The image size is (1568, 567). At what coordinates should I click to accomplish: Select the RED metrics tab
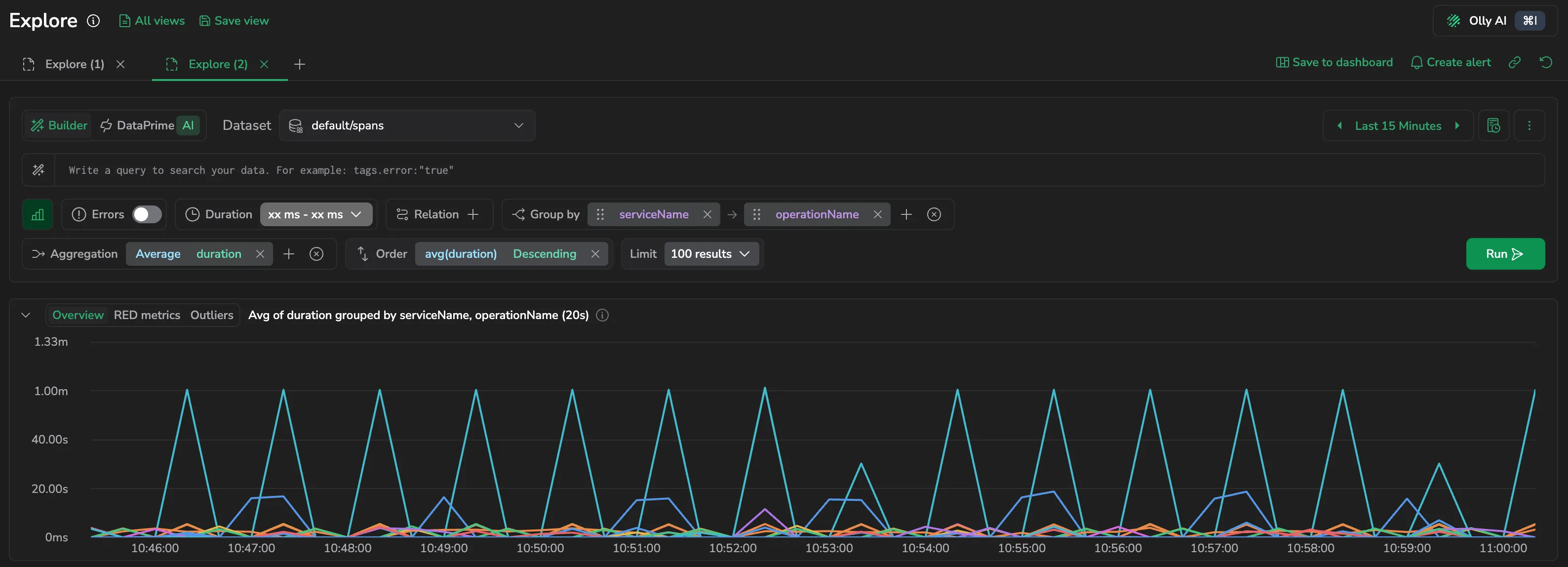point(147,315)
